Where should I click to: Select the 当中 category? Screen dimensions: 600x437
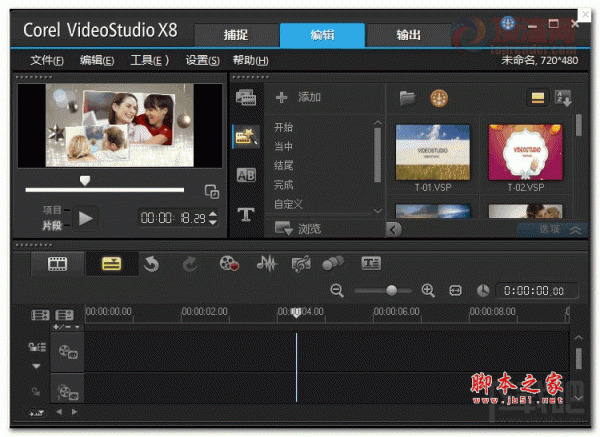(284, 146)
